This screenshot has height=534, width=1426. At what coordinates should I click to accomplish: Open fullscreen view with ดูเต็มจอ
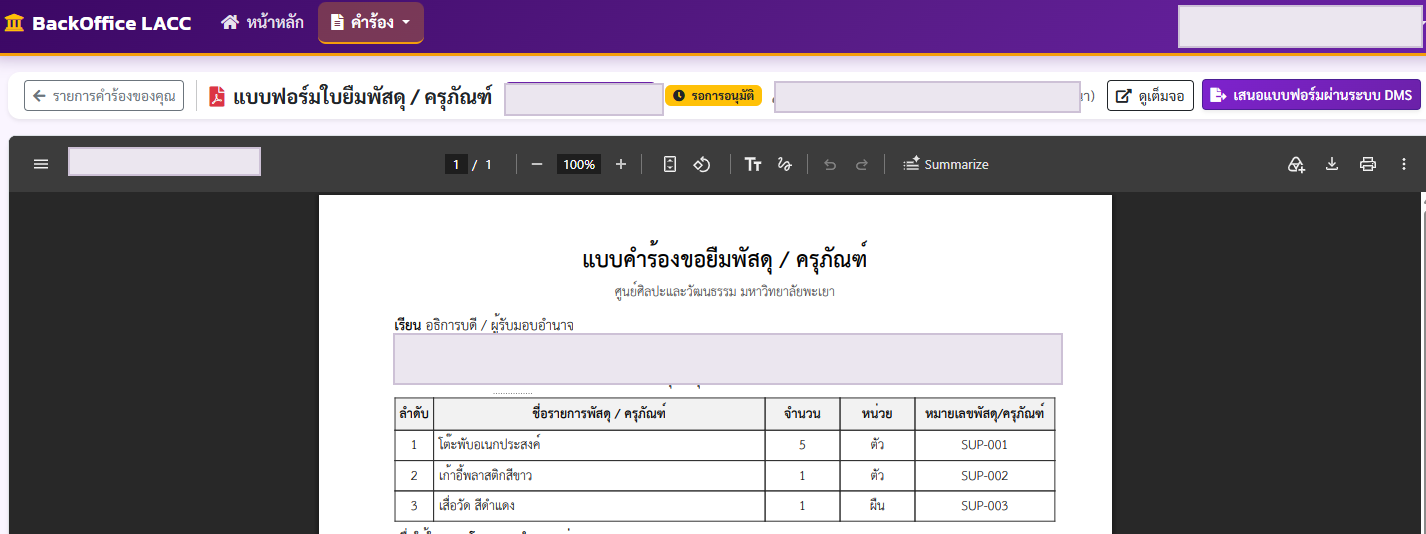pos(1150,96)
